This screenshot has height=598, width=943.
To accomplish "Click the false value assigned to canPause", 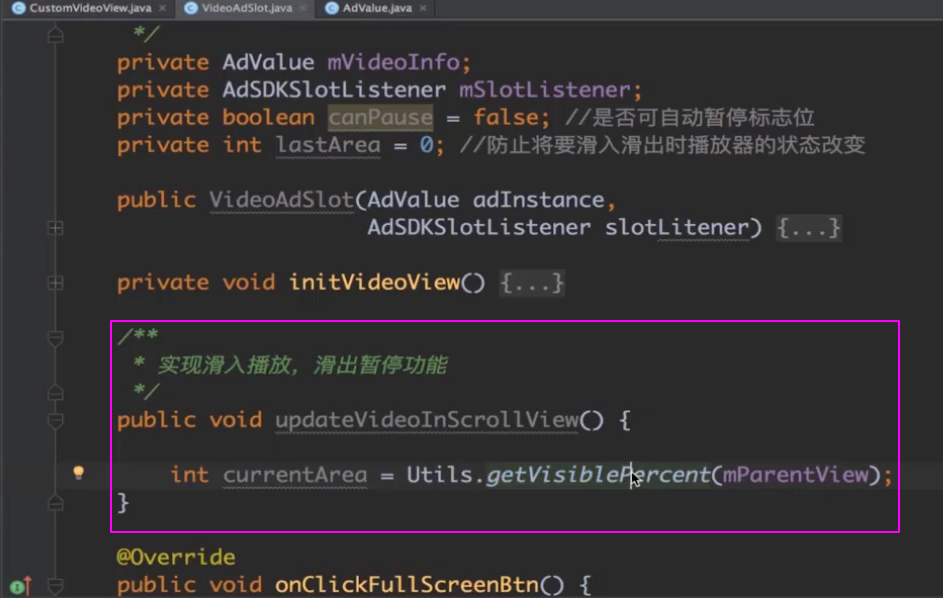I will coord(505,117).
